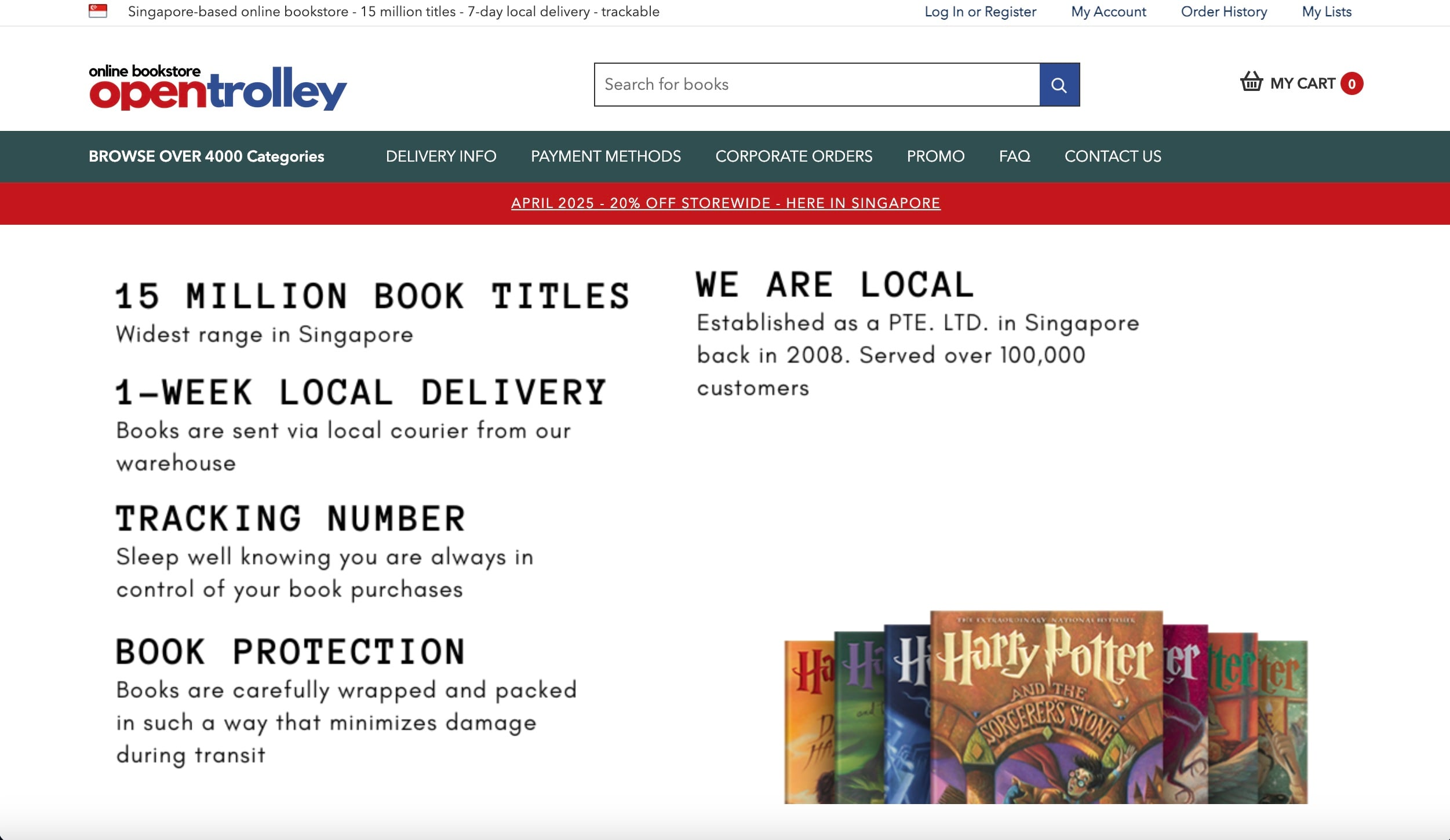
Task: Click the Singapore flag icon
Action: (98, 11)
